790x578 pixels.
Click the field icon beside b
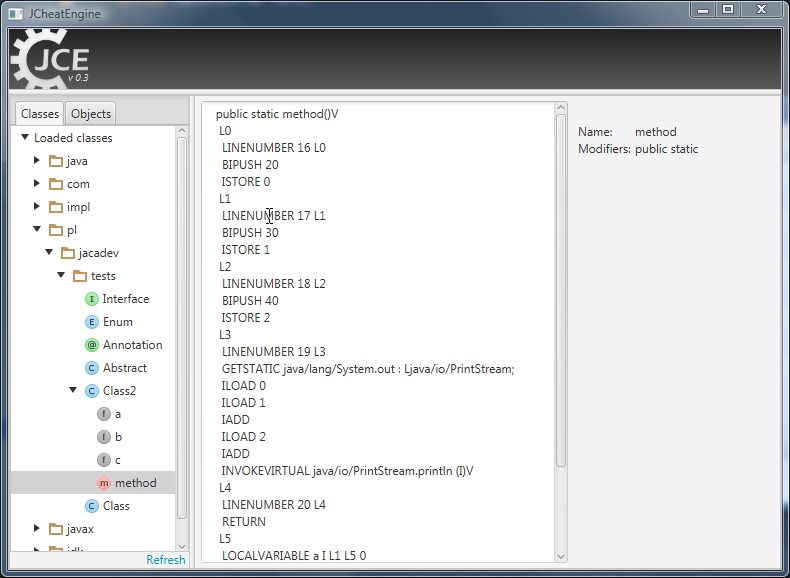coord(104,437)
